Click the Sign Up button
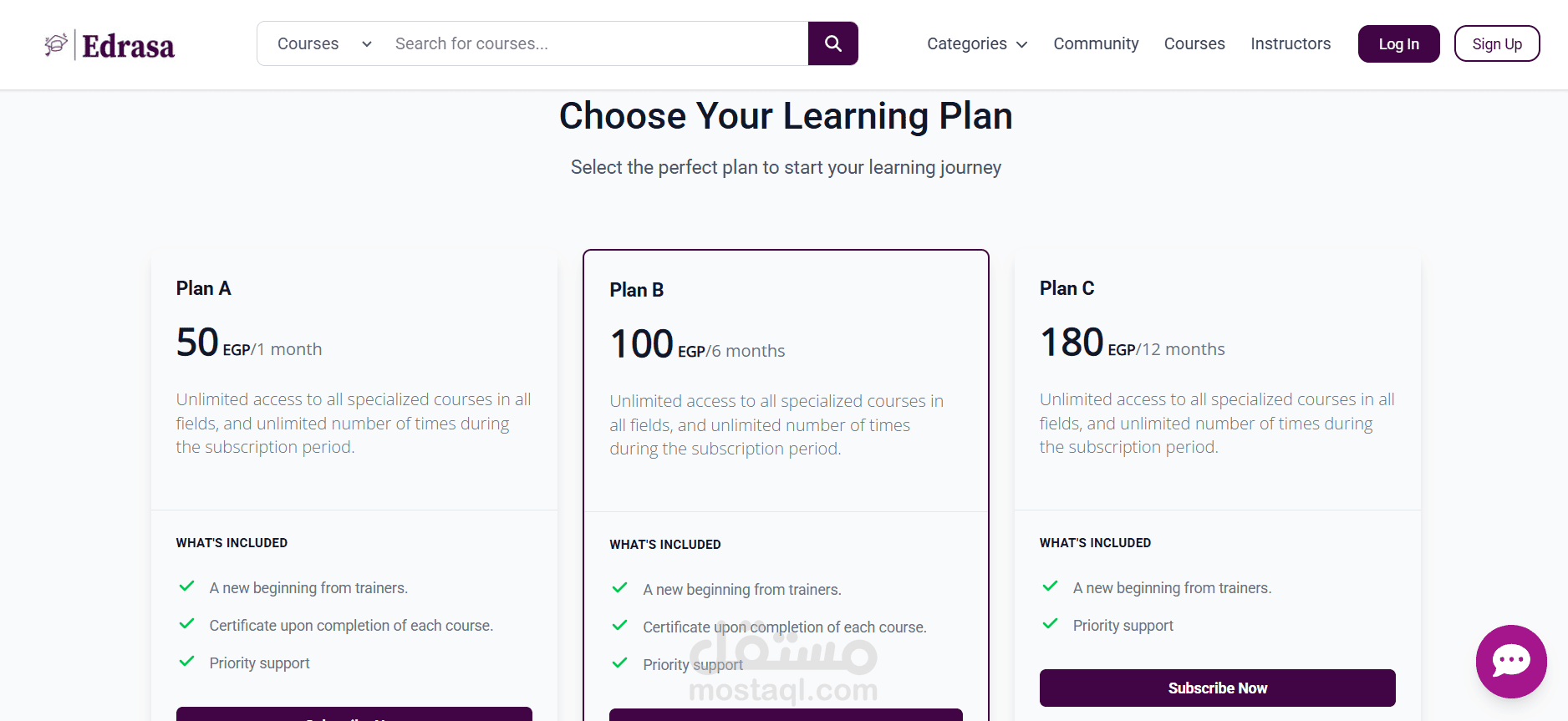This screenshot has height=721, width=1568. click(1497, 43)
